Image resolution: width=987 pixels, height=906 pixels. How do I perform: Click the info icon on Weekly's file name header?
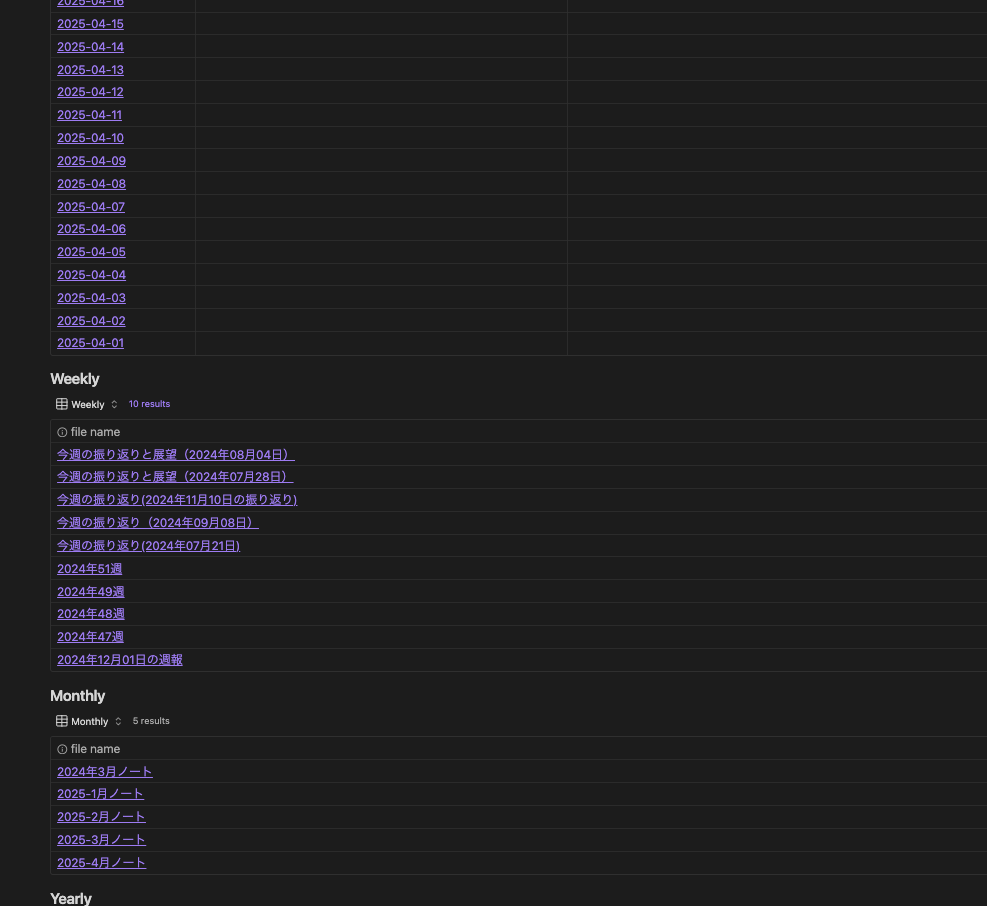(62, 431)
